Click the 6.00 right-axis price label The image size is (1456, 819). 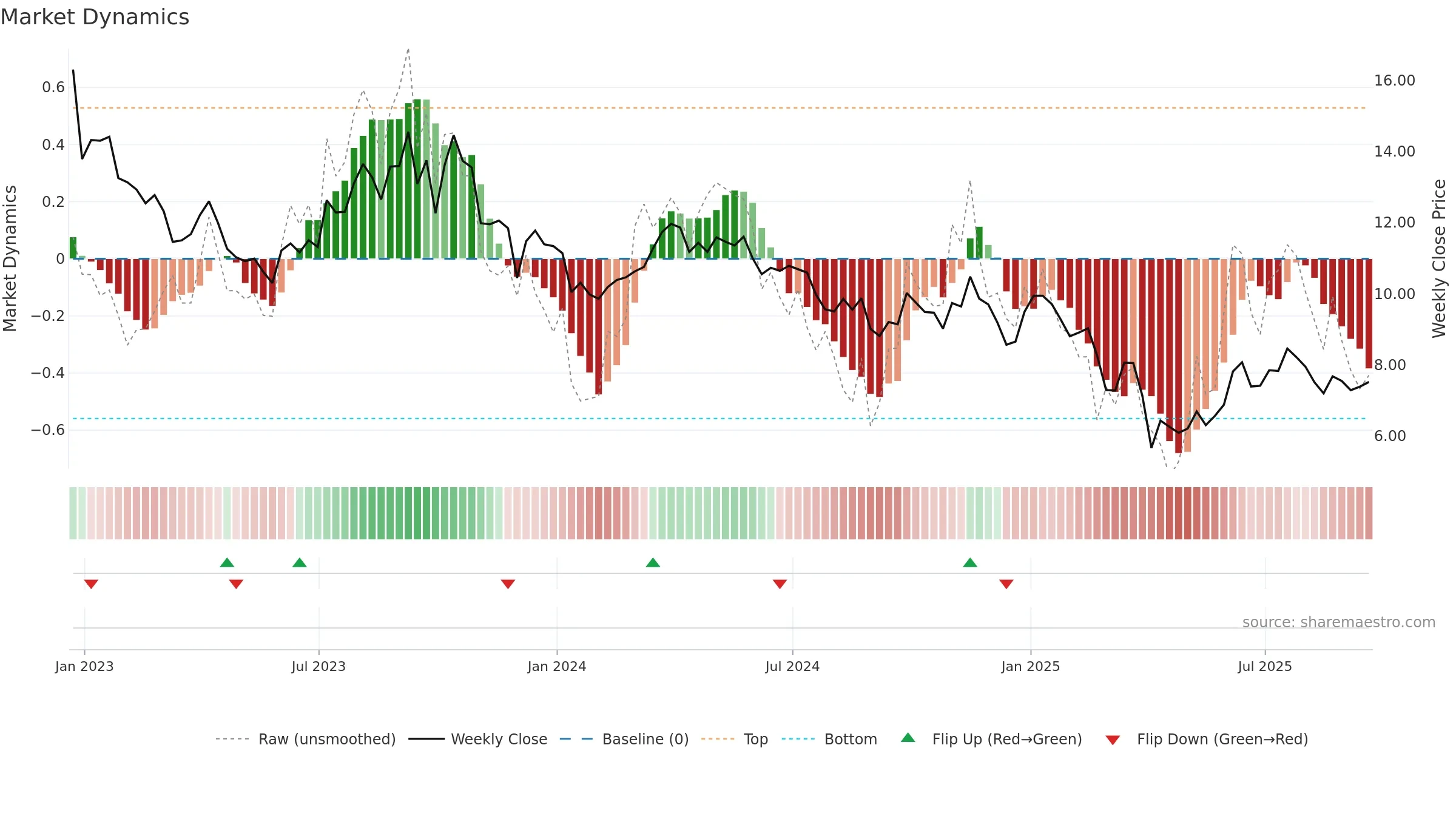point(1390,436)
